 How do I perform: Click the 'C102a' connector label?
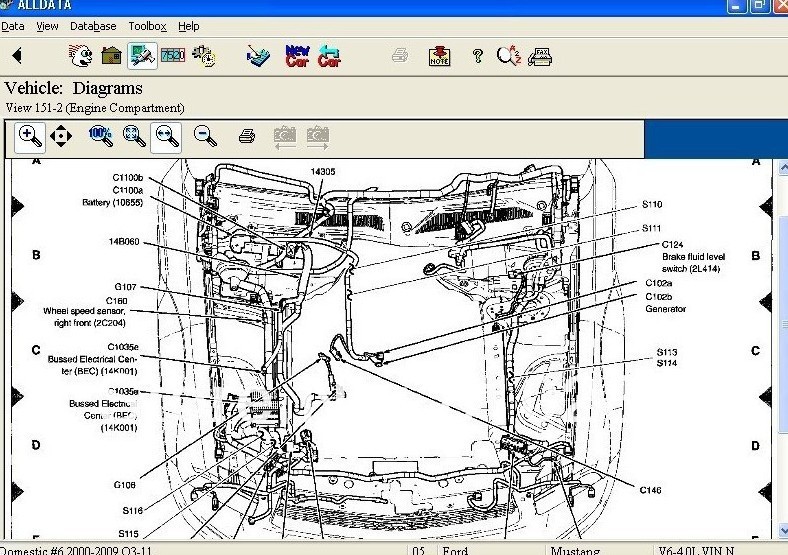[658, 283]
